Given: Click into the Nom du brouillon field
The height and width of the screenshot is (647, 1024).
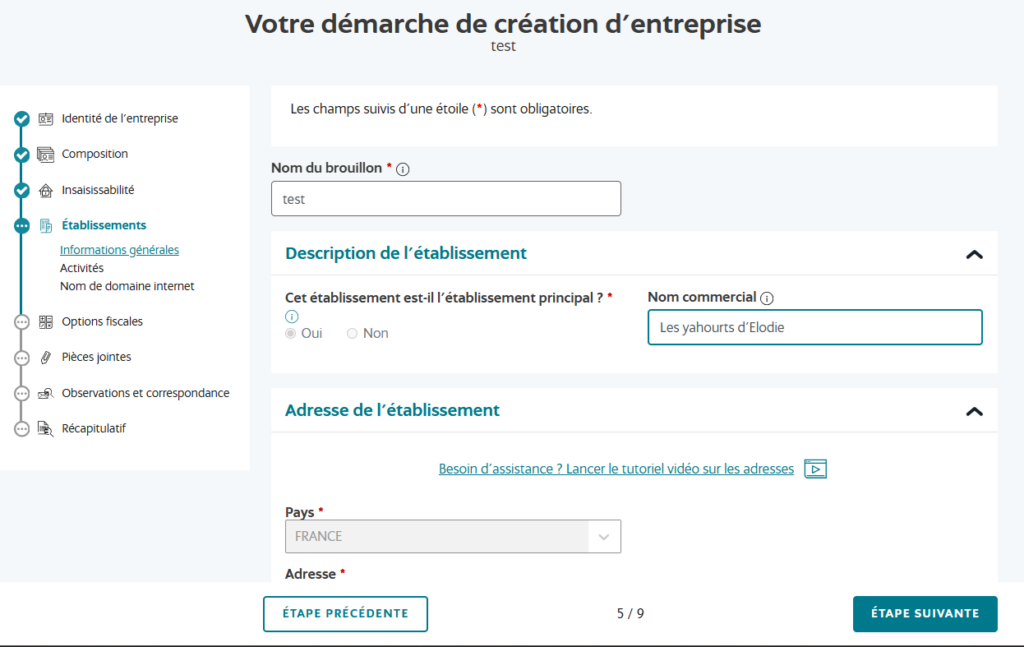Looking at the screenshot, I should [x=446, y=198].
